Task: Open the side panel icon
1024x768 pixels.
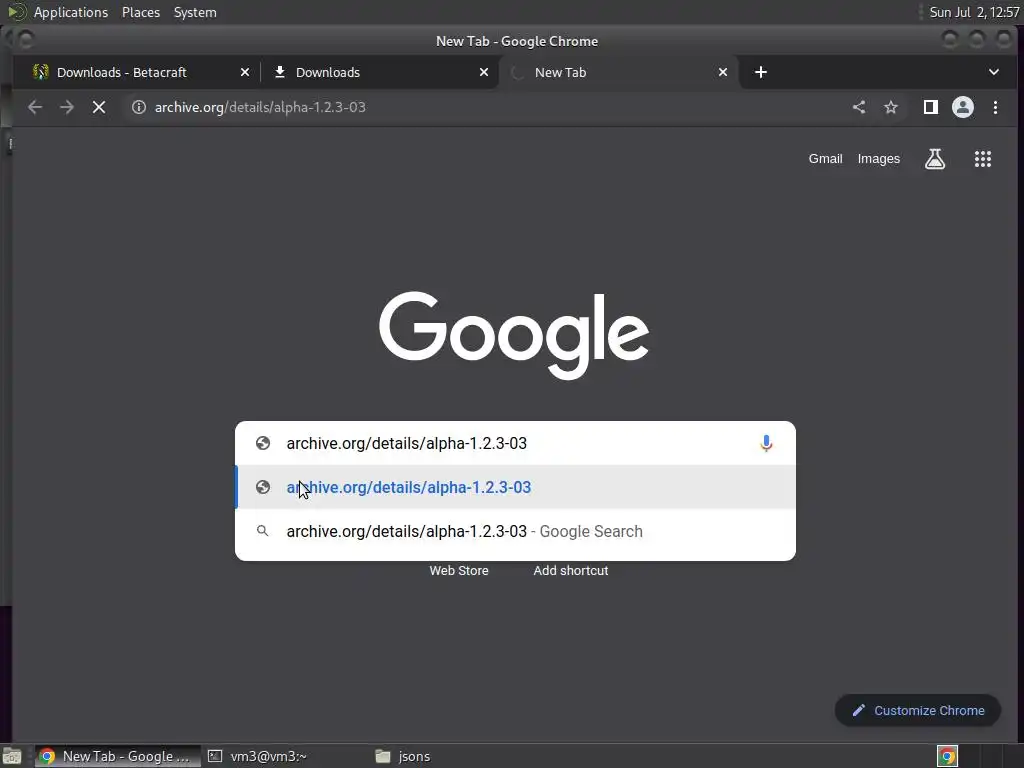Action: 931,107
